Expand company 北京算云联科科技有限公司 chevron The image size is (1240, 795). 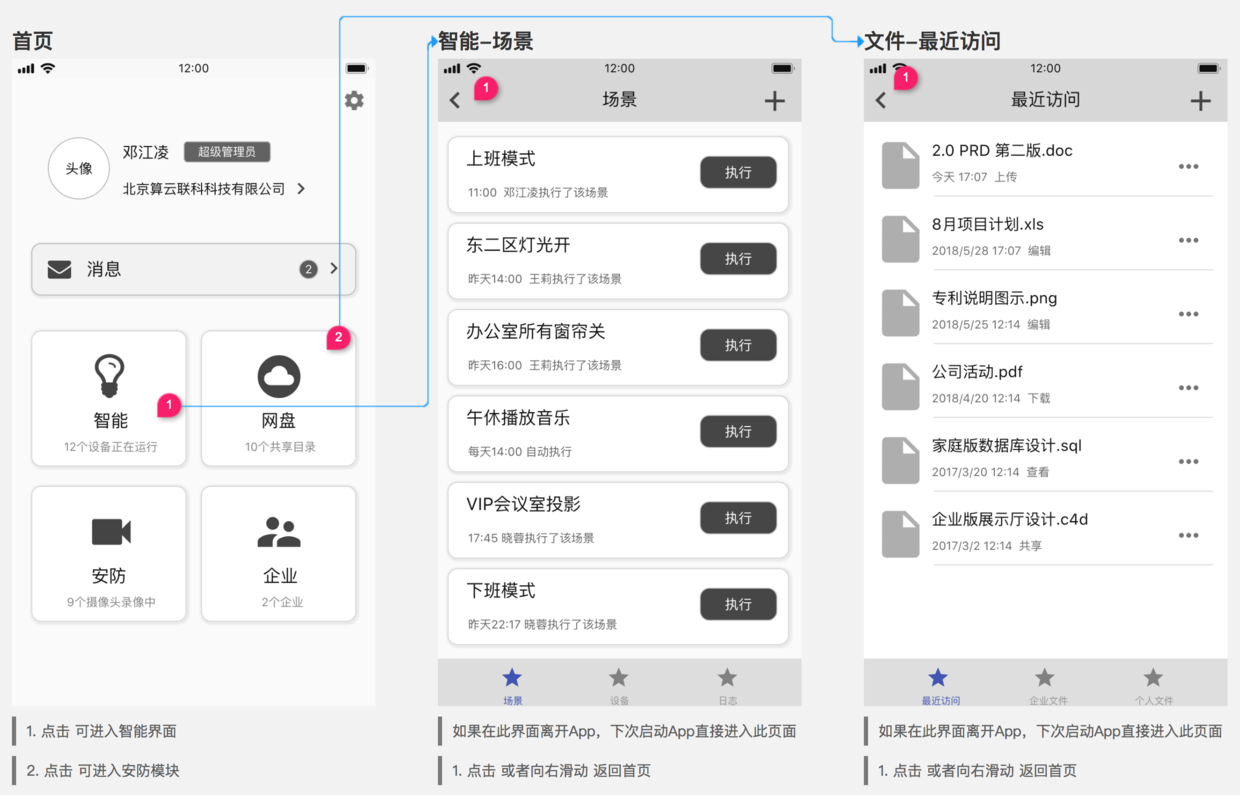(x=301, y=188)
